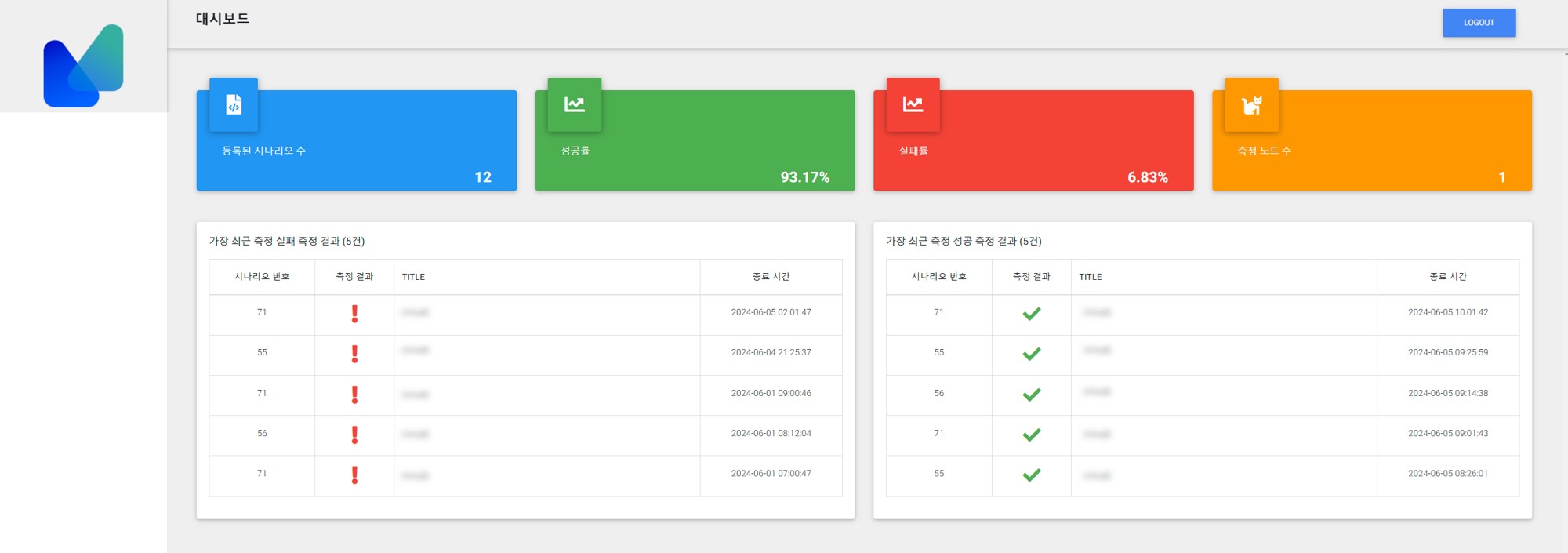The image size is (1568, 553).
Task: Click success checkmark for 2024-06-05 10:01:42 row
Action: pyautogui.click(x=1032, y=314)
